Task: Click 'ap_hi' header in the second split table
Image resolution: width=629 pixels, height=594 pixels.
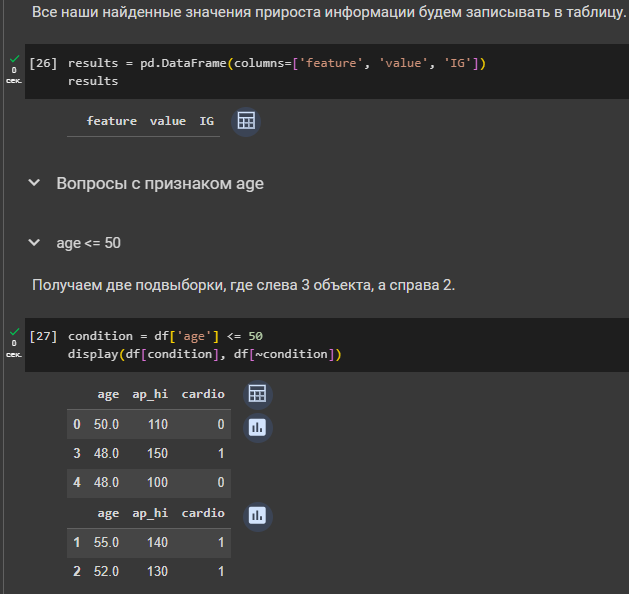Action: pyautogui.click(x=150, y=513)
